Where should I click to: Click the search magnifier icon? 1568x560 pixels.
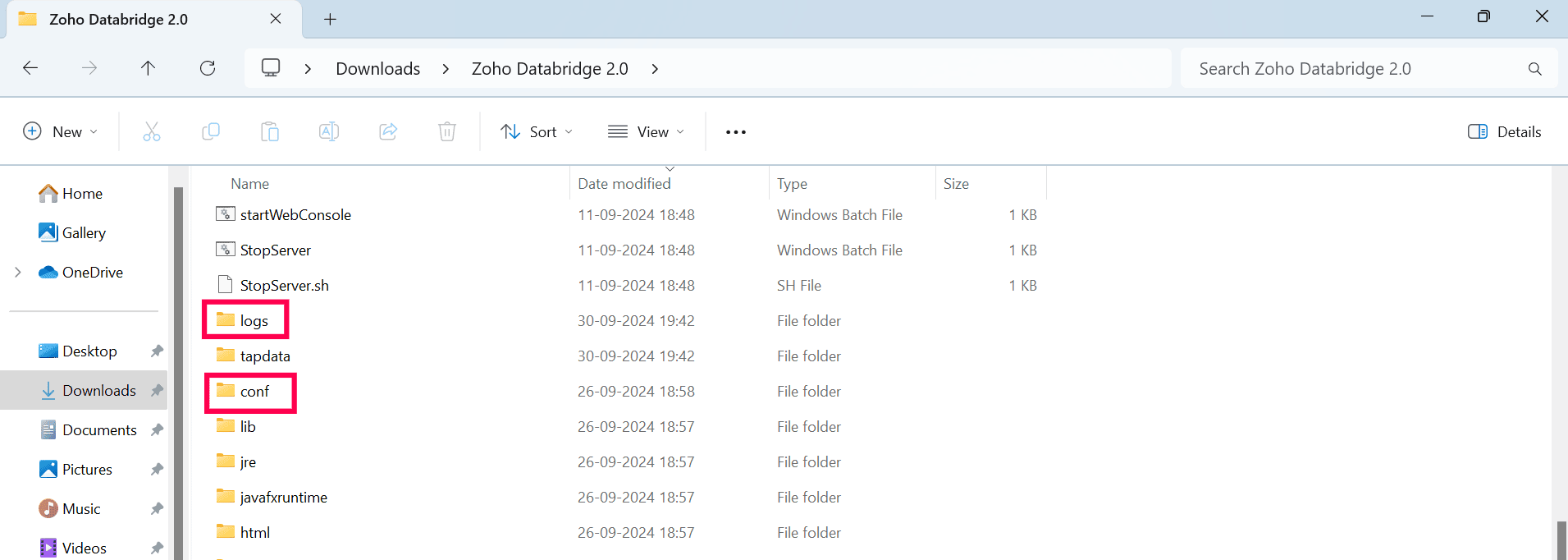(1534, 69)
